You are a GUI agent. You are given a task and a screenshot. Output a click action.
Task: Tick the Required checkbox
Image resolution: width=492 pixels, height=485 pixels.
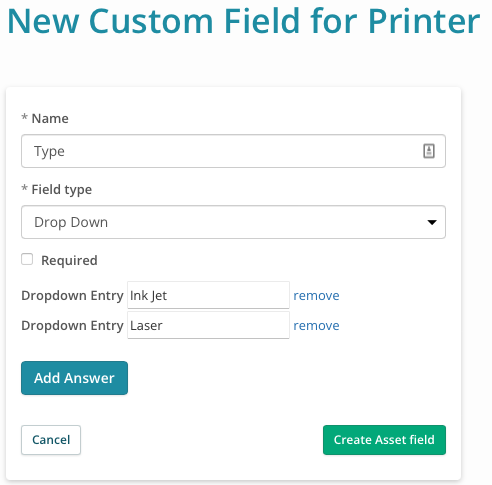pyautogui.click(x=27, y=259)
